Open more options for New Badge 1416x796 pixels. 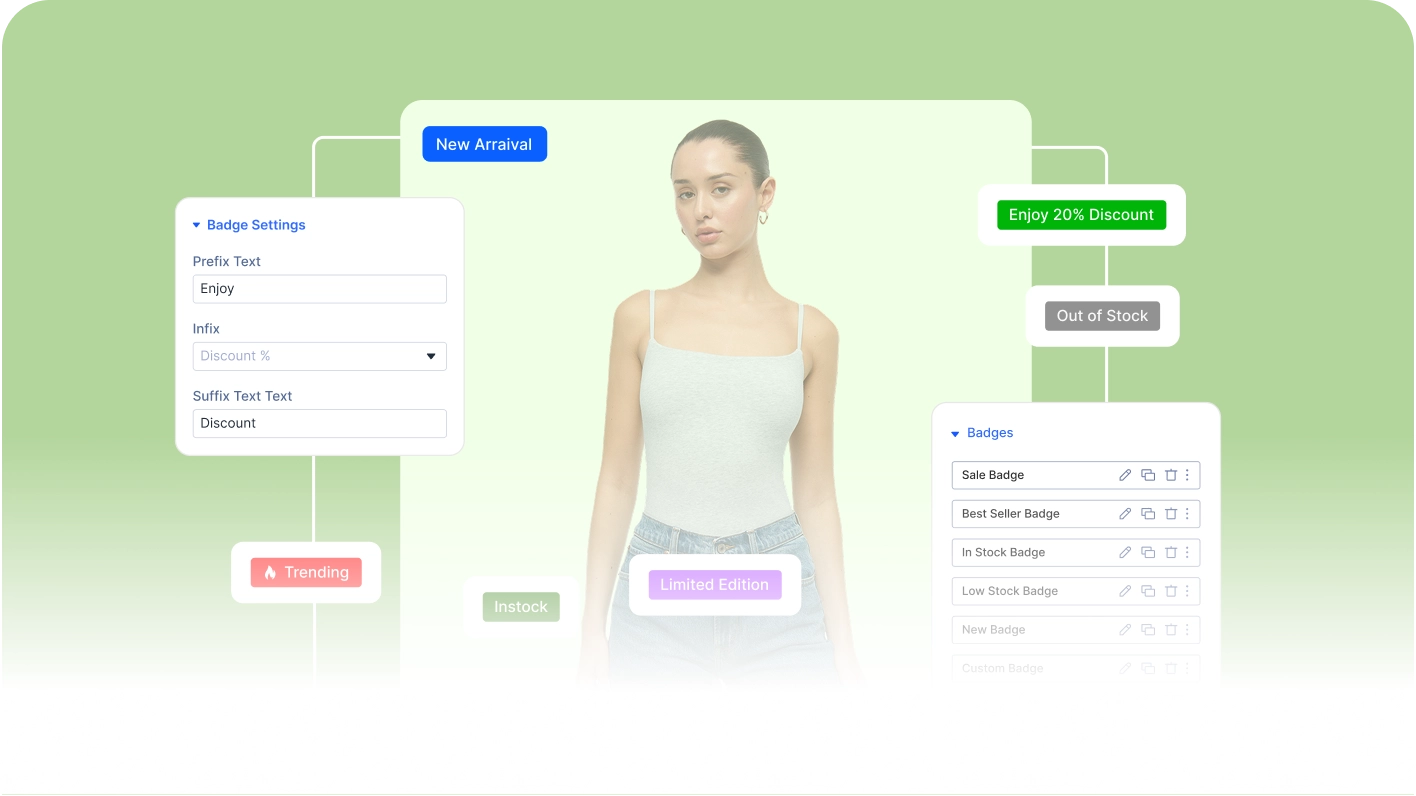coord(1187,630)
